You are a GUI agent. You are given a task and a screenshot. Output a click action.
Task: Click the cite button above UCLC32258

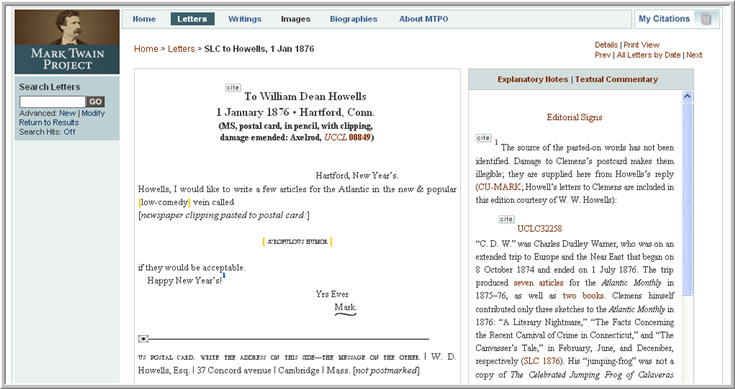point(506,219)
